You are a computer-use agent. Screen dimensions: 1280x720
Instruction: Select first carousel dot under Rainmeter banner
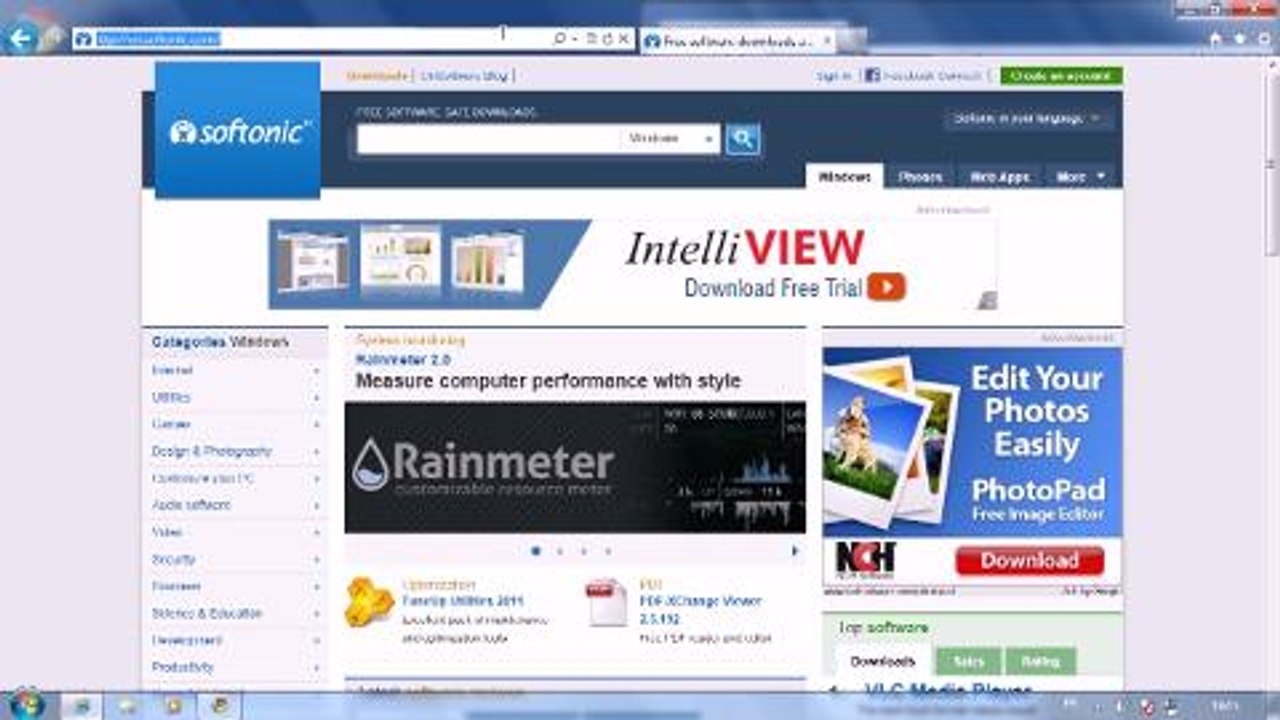[x=536, y=550]
